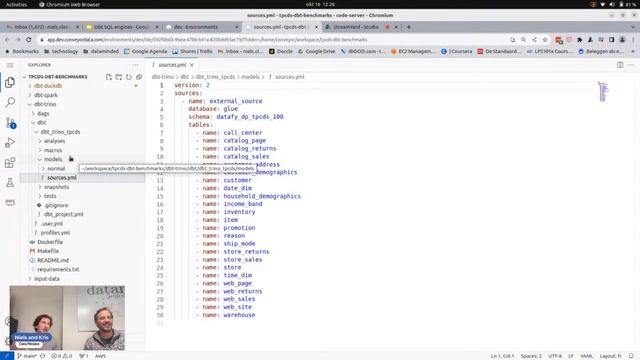The image size is (640, 360).
Task: Change YAML language mode in status bar
Action: click(586, 356)
